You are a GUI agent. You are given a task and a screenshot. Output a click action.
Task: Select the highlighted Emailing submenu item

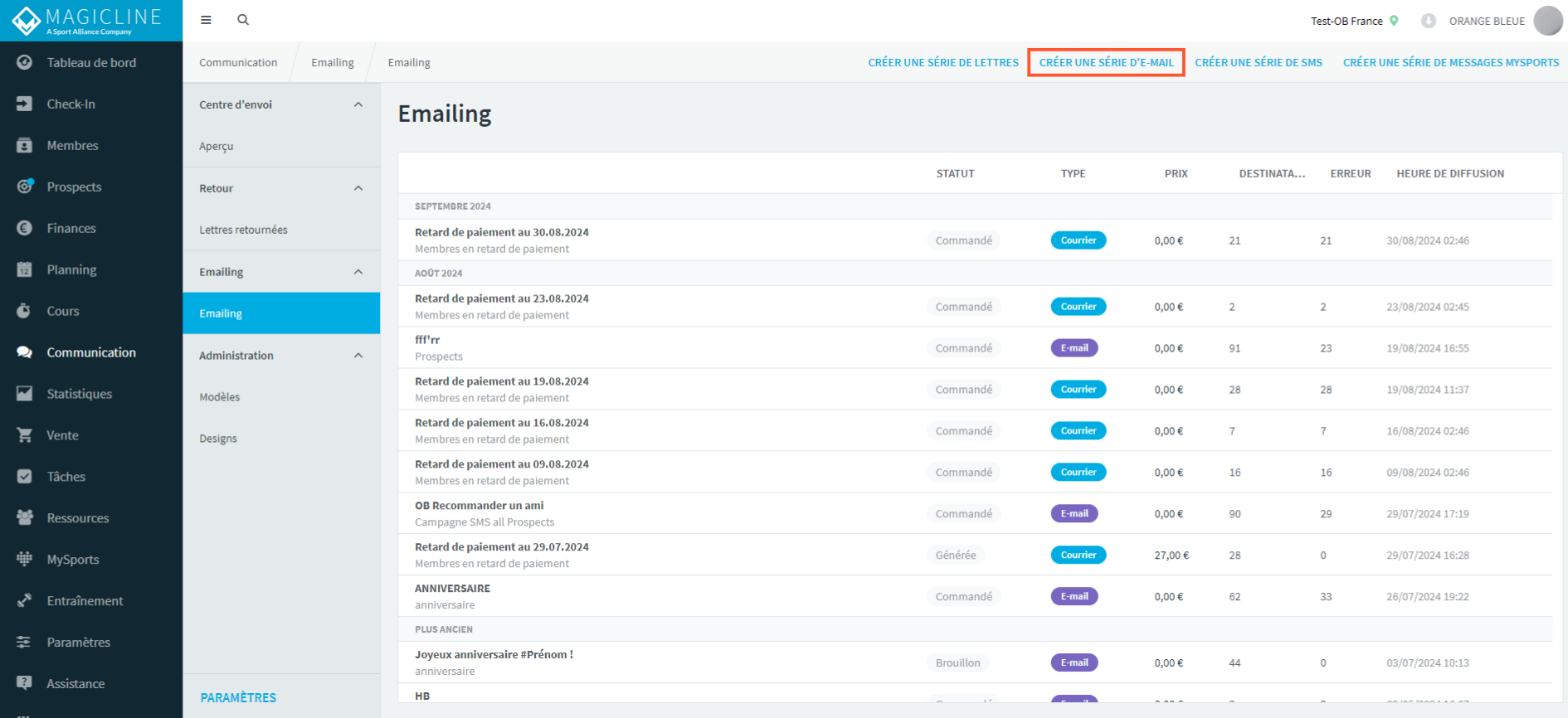281,313
